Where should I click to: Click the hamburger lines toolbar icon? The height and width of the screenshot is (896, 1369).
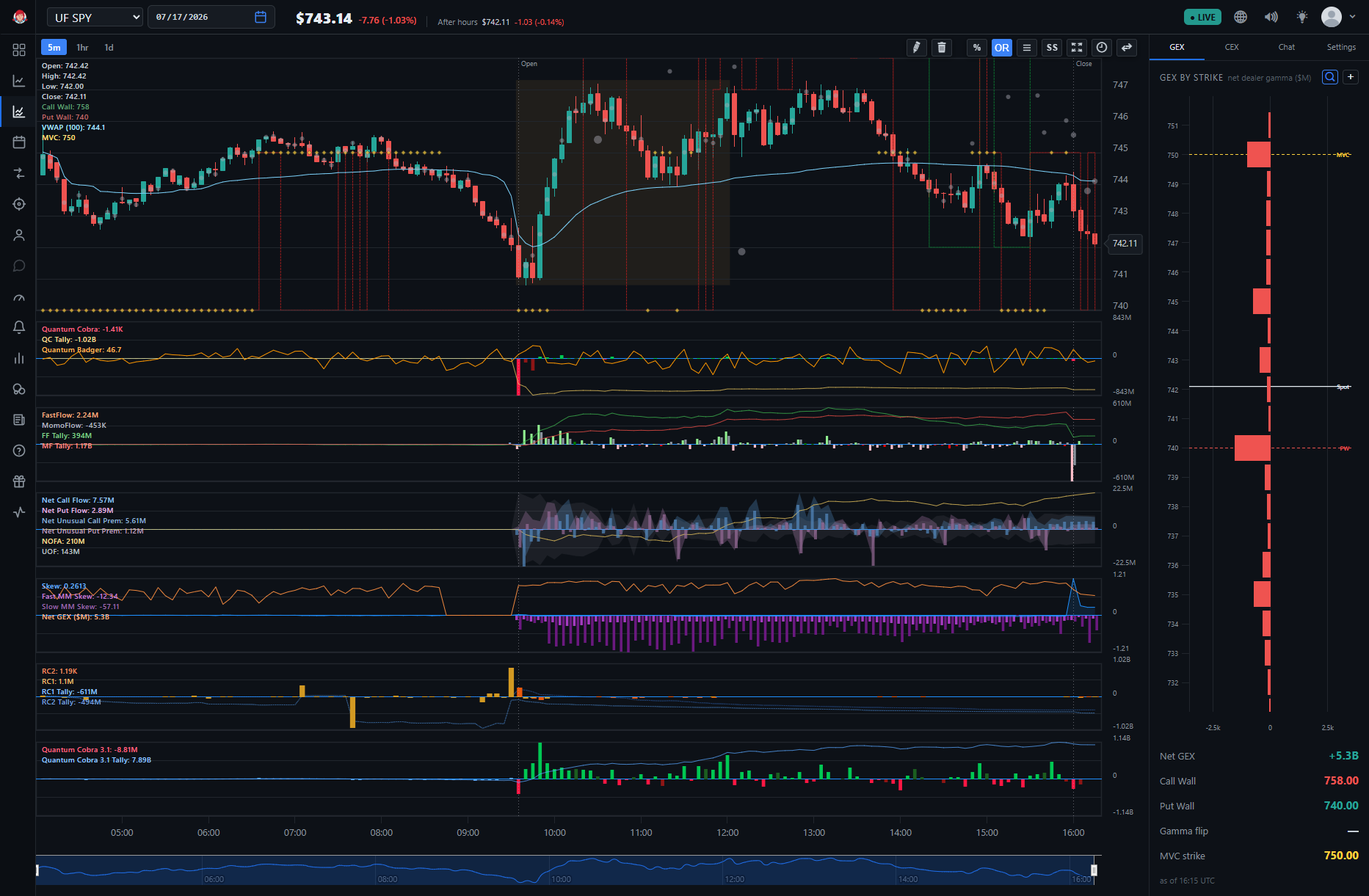coord(1027,48)
